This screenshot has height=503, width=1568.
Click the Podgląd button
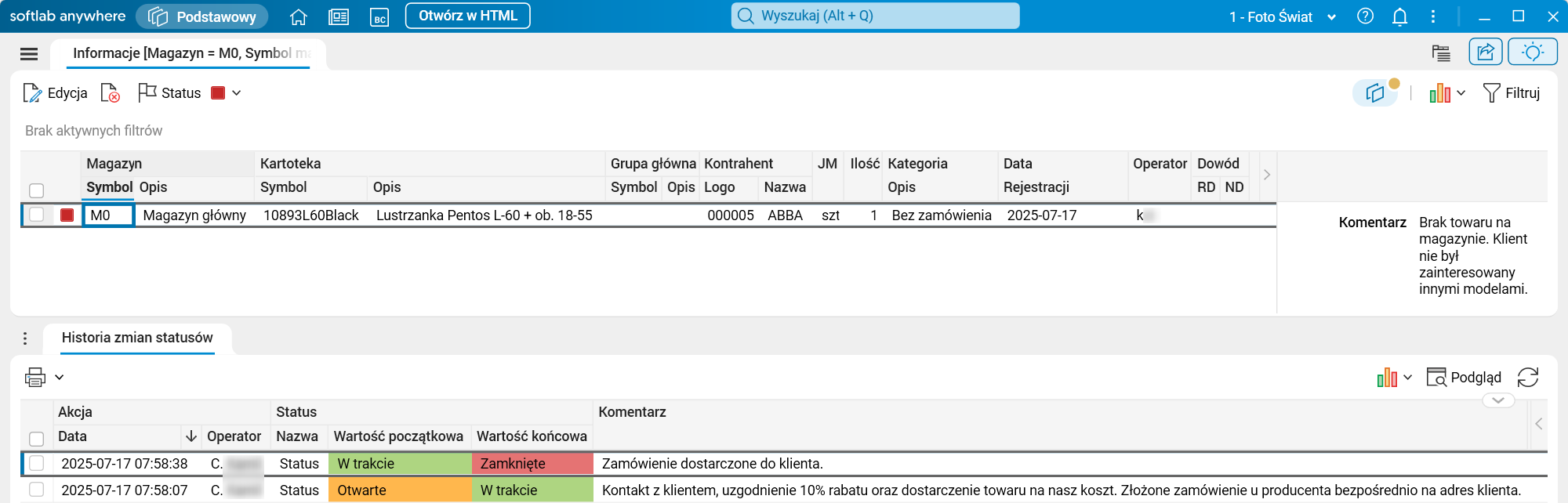[x=1464, y=378]
